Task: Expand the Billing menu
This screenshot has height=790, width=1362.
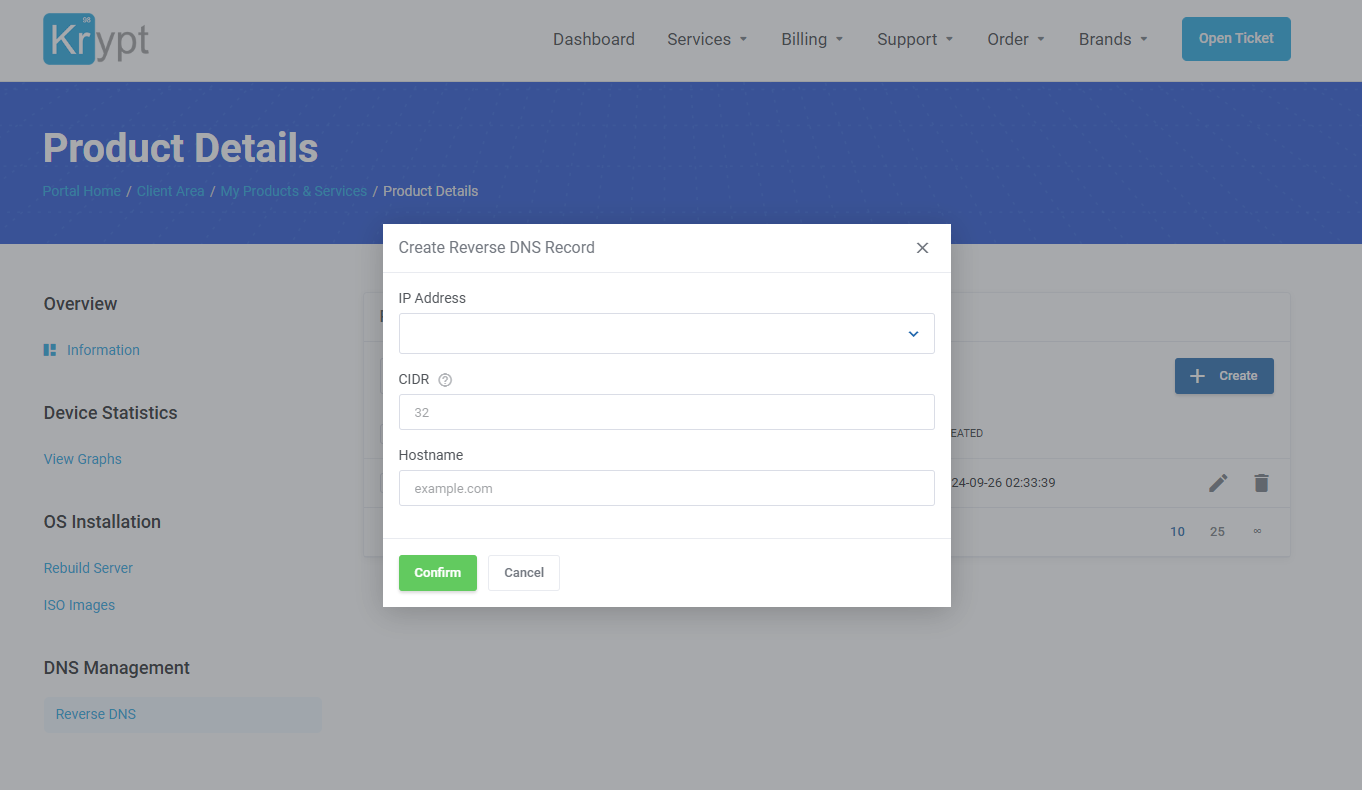Action: [812, 39]
